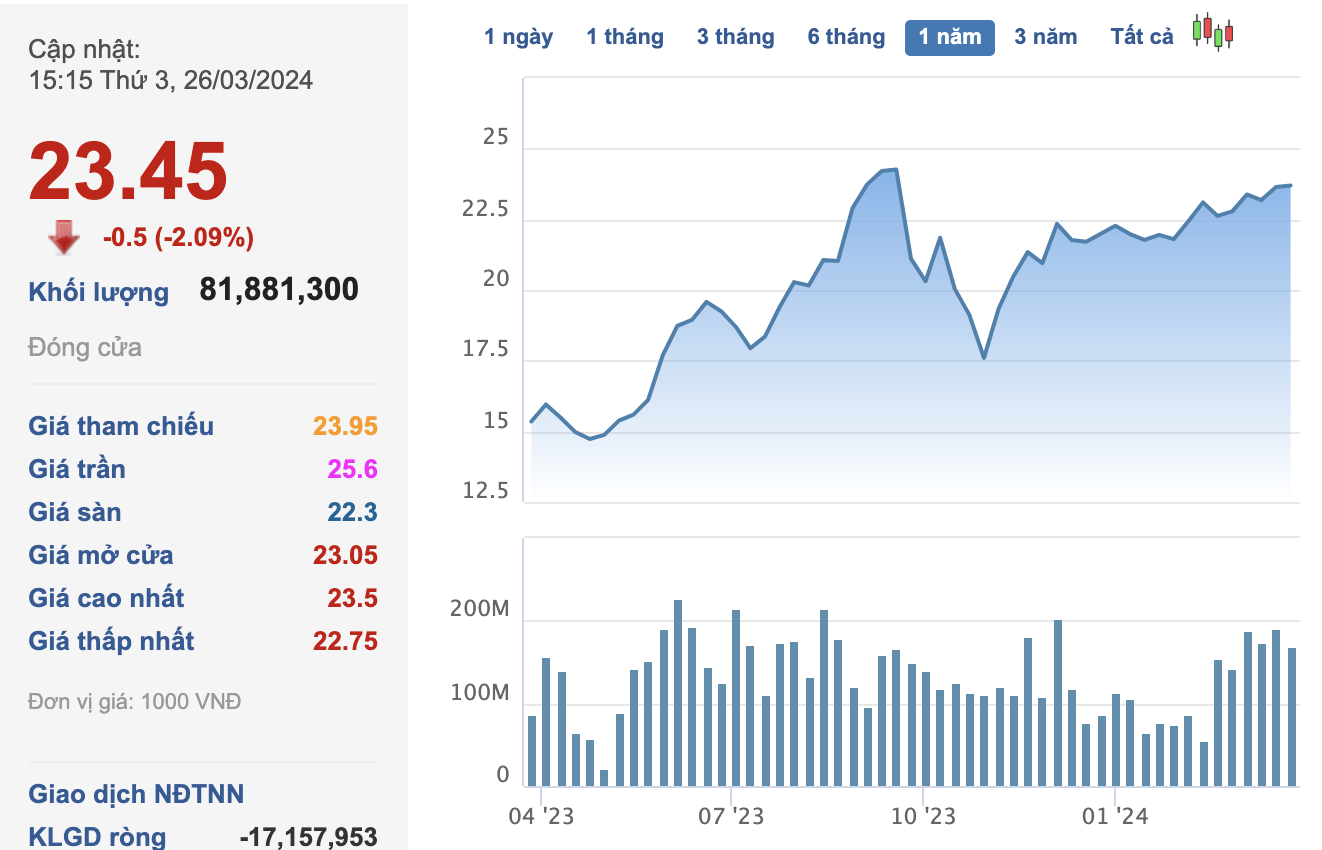Open the 'Tất cả' full history range
Image resolution: width=1322 pixels, height=850 pixels.
tap(1141, 37)
